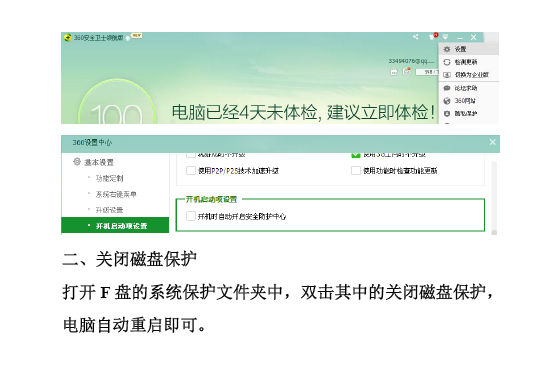Click the upgrade arrow icon beside the title

pos(128,38)
